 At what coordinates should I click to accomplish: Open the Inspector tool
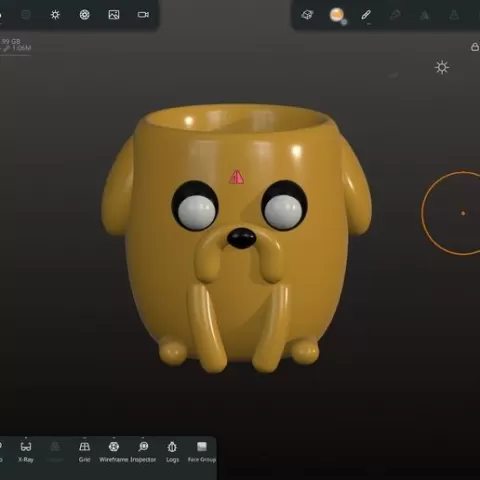pos(143,451)
